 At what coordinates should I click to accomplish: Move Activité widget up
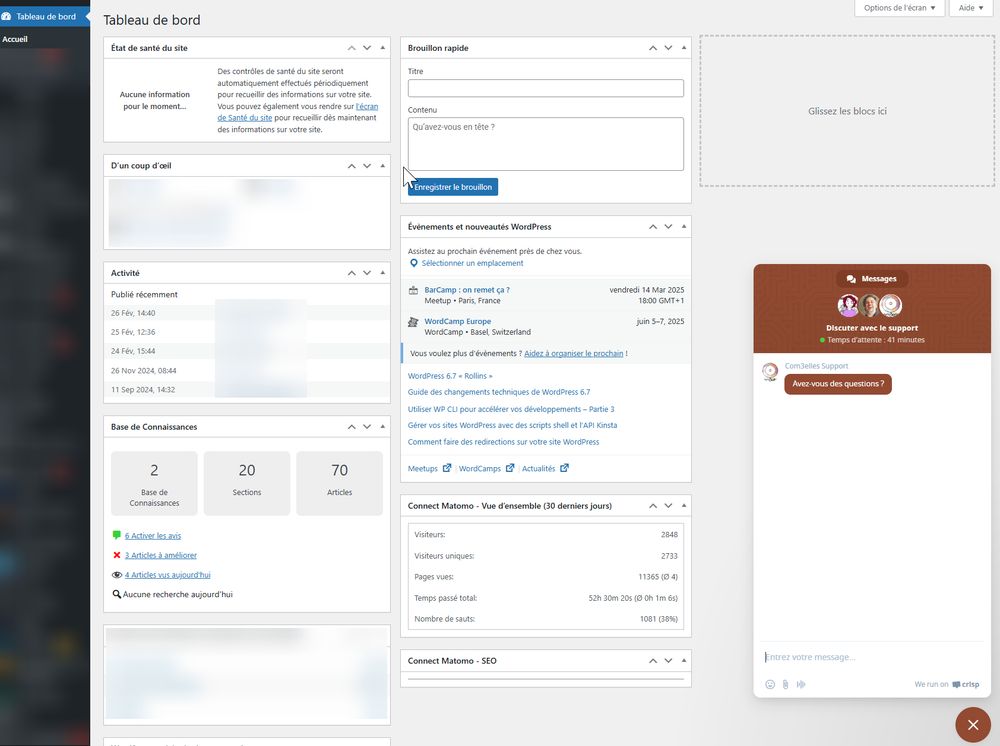351,273
